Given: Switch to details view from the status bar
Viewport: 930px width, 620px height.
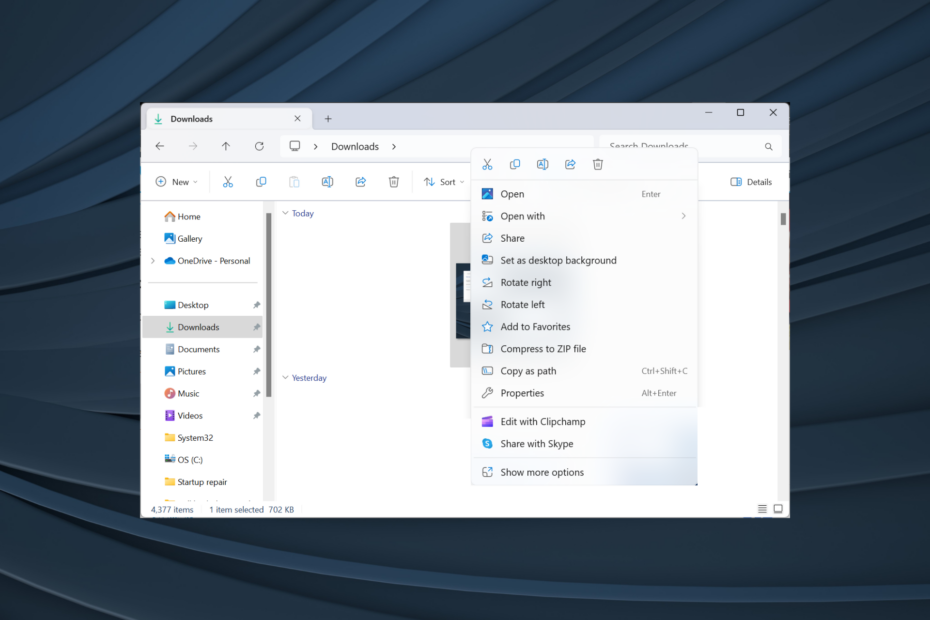Looking at the screenshot, I should [x=761, y=509].
